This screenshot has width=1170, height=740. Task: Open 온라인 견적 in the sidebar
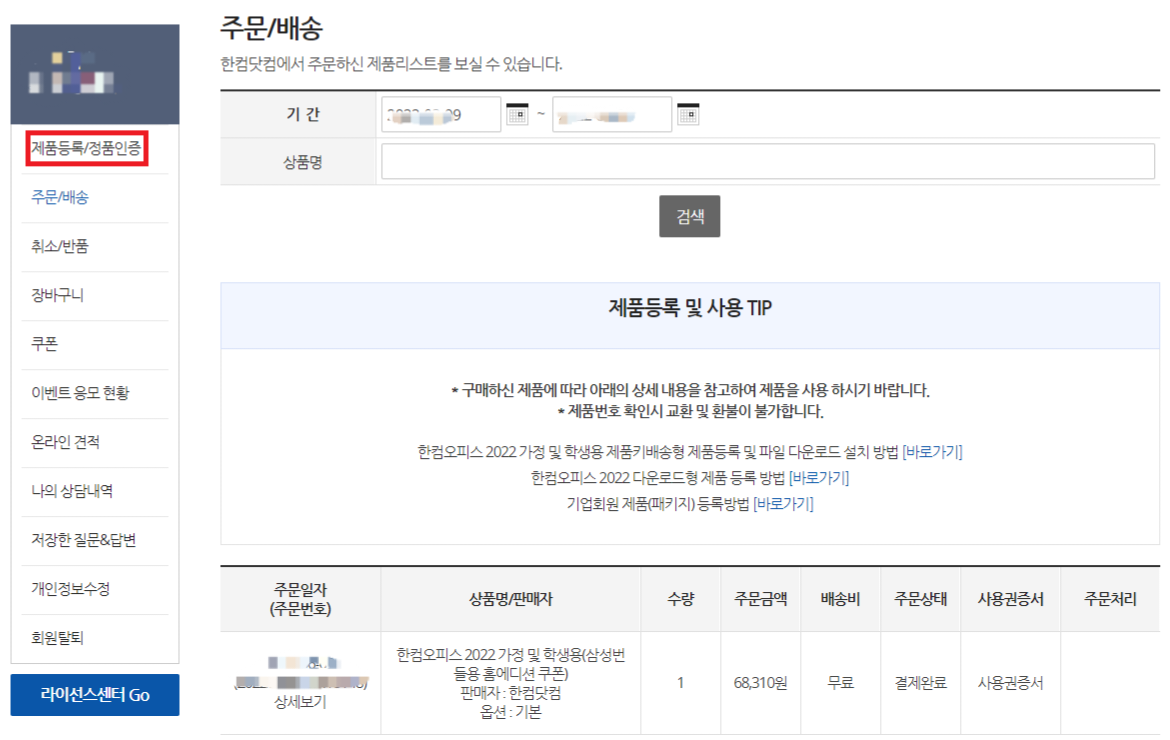click(x=65, y=442)
